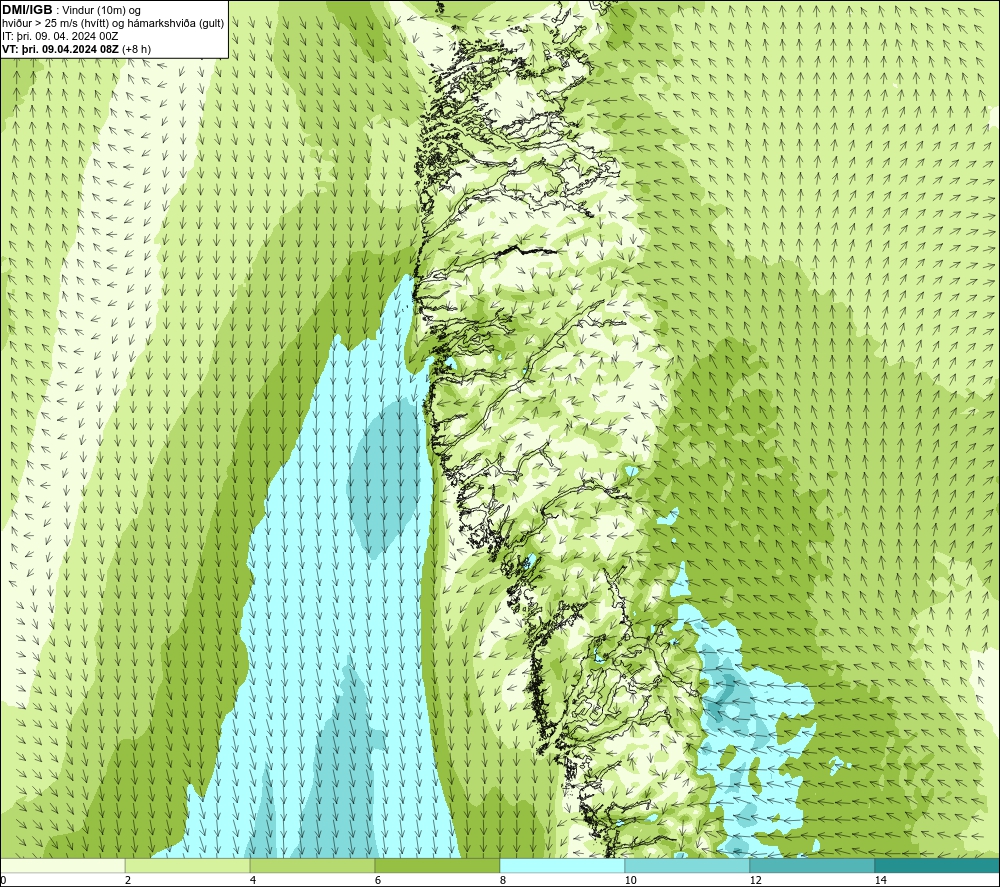Click the 0–2 m/s pale legend swatch
The image size is (1000, 887).
62,865
